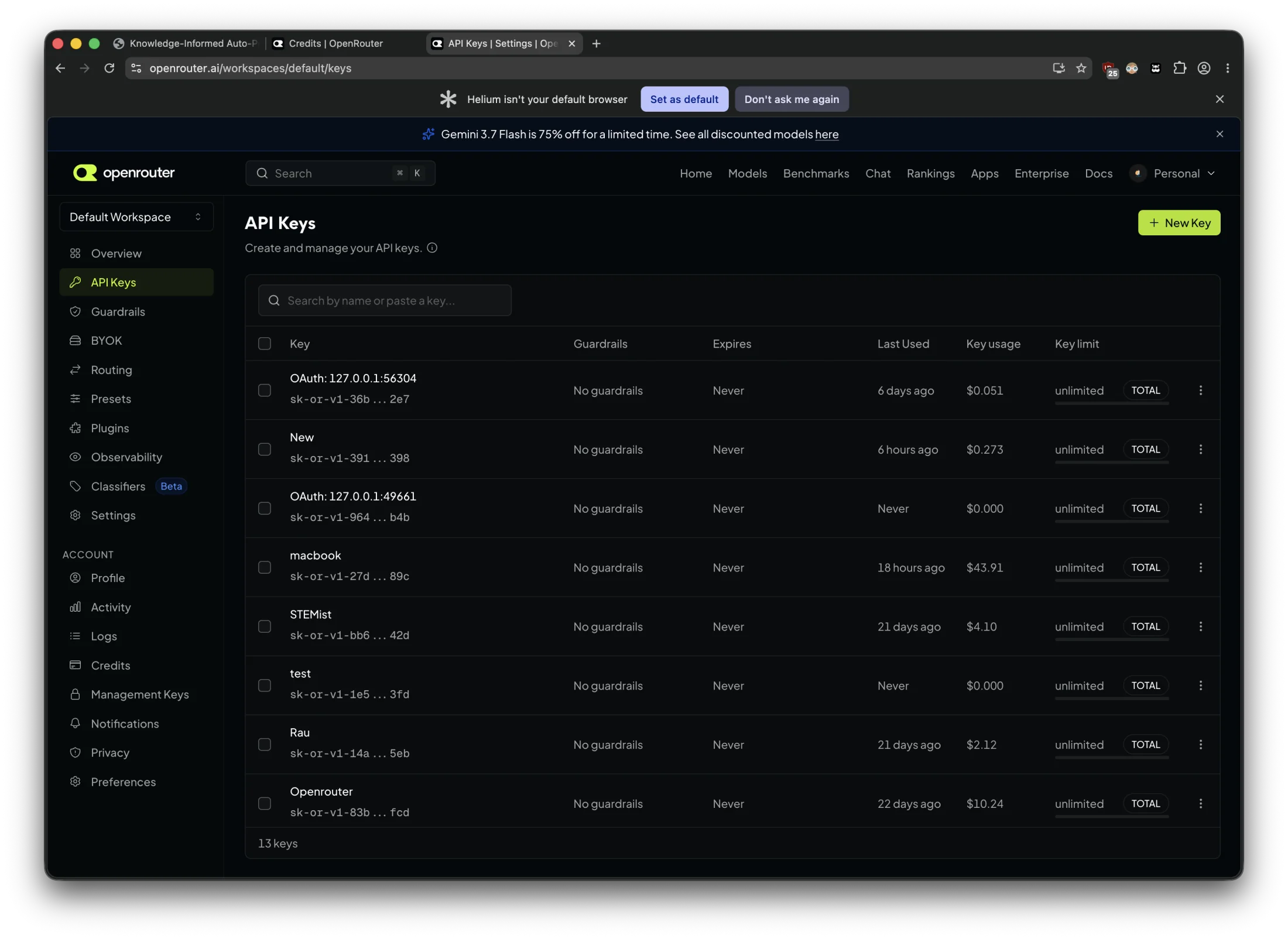Viewport: 1288px width, 939px height.
Task: Open the Benchmarks nav item
Action: pyautogui.click(x=816, y=173)
